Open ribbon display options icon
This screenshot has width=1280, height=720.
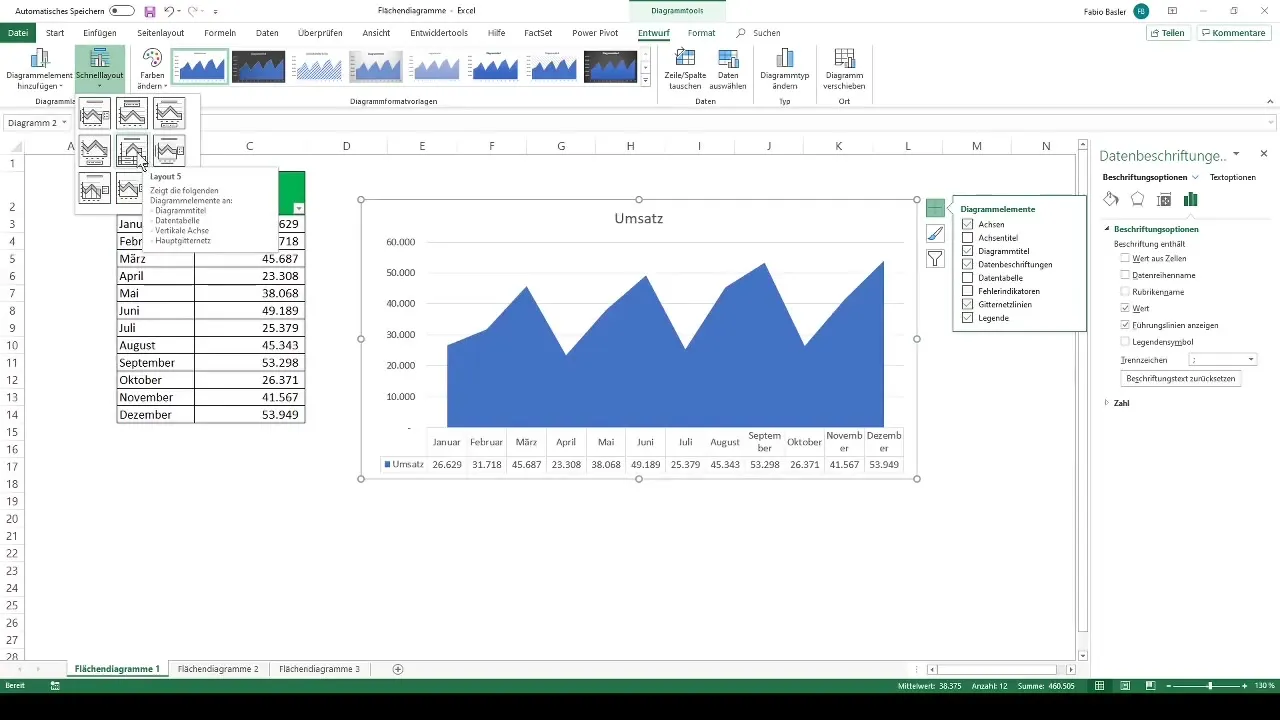click(1172, 10)
